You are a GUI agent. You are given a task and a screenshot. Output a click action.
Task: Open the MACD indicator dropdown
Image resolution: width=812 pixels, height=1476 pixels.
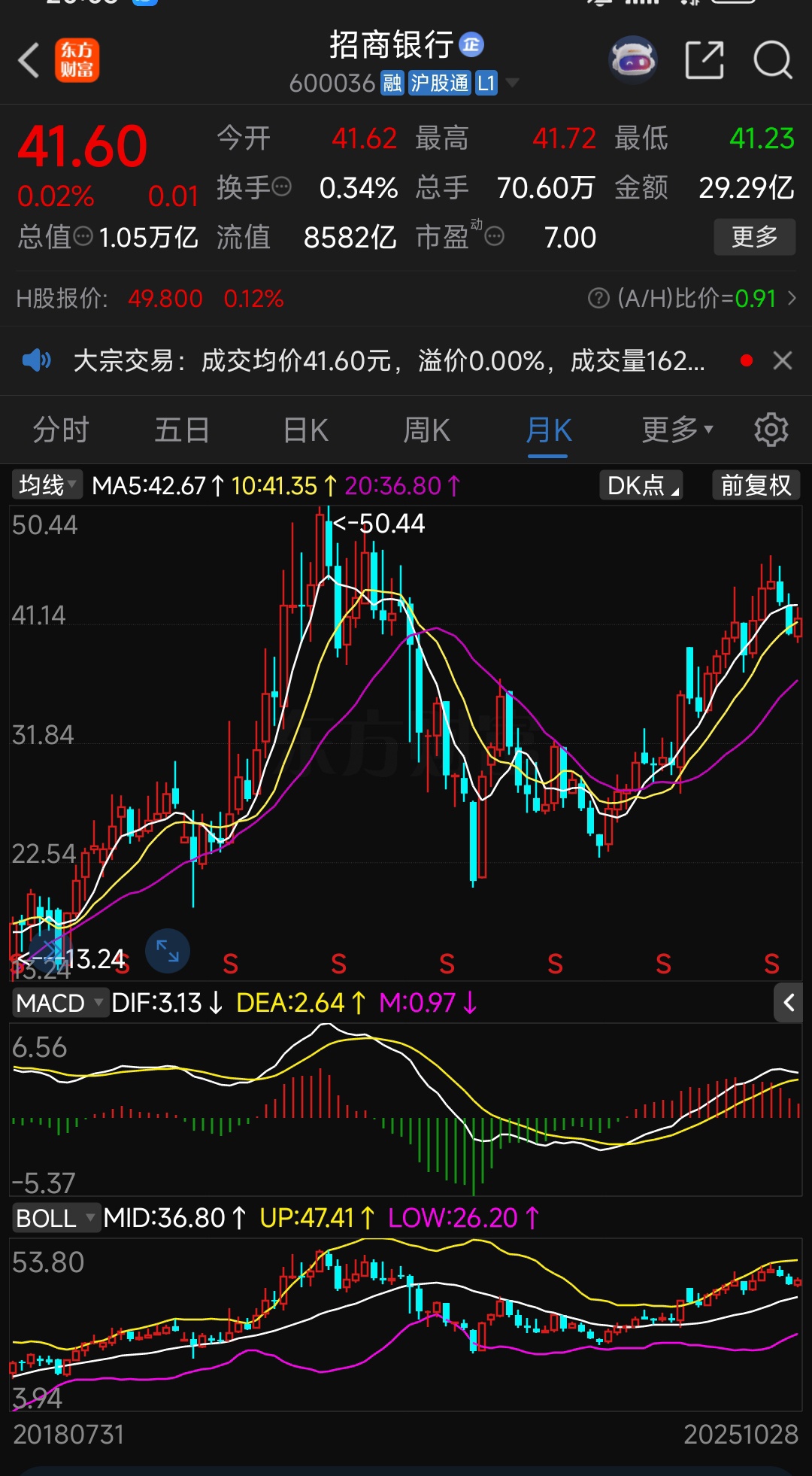(60, 1003)
